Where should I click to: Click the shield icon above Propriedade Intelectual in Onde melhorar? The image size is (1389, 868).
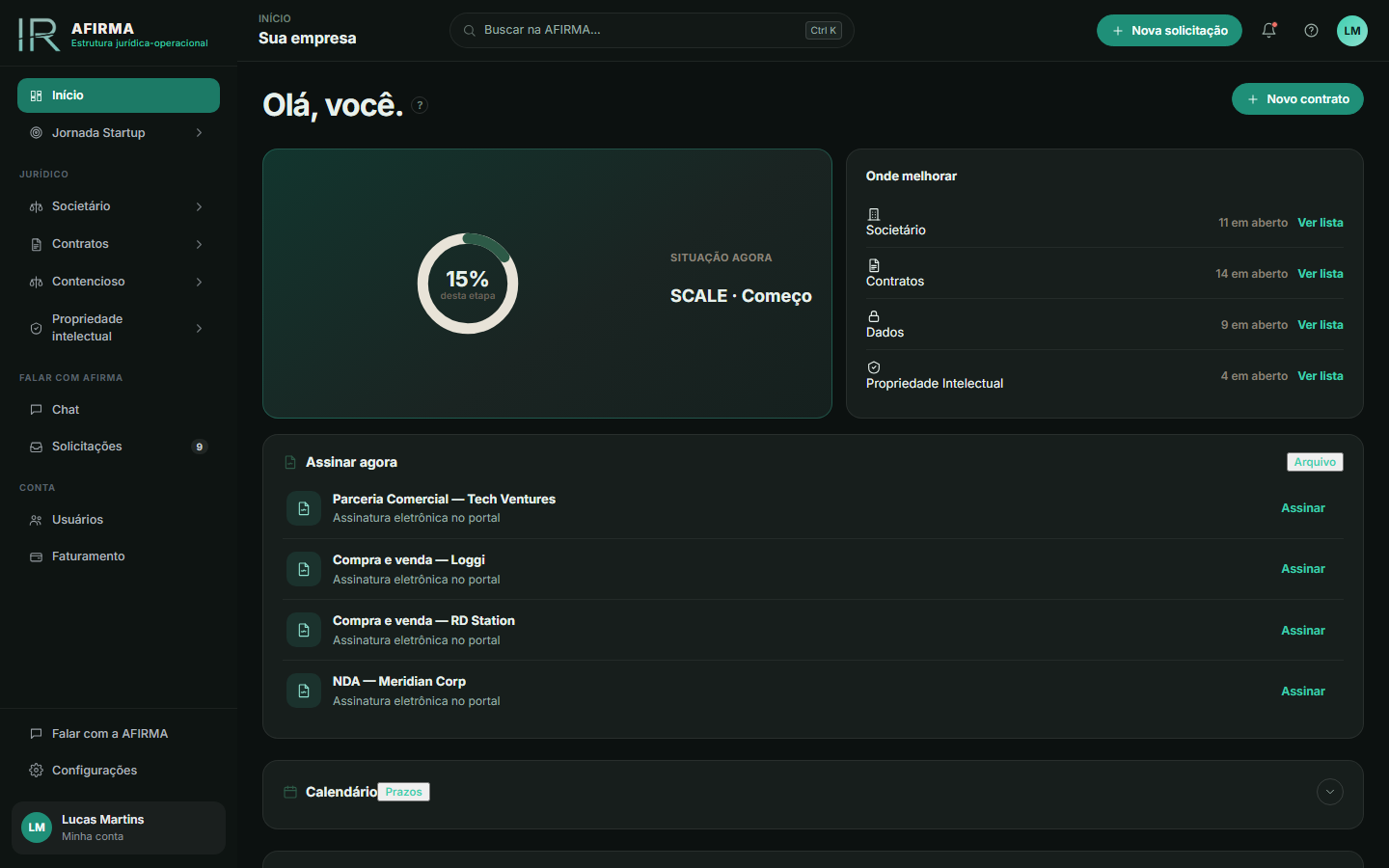874,367
